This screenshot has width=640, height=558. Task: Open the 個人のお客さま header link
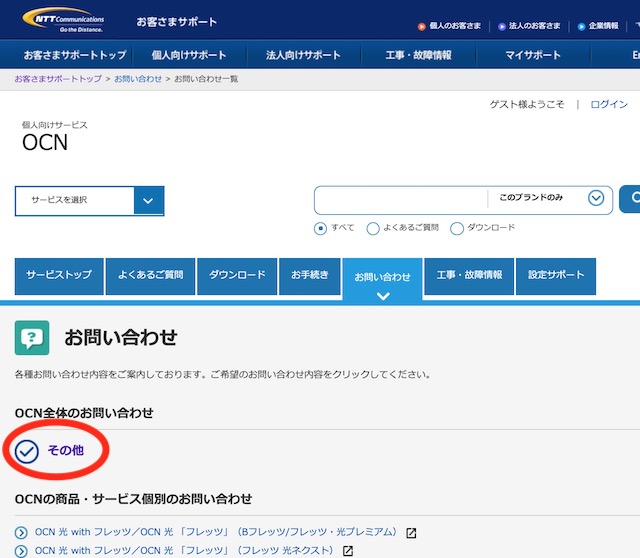pos(455,26)
